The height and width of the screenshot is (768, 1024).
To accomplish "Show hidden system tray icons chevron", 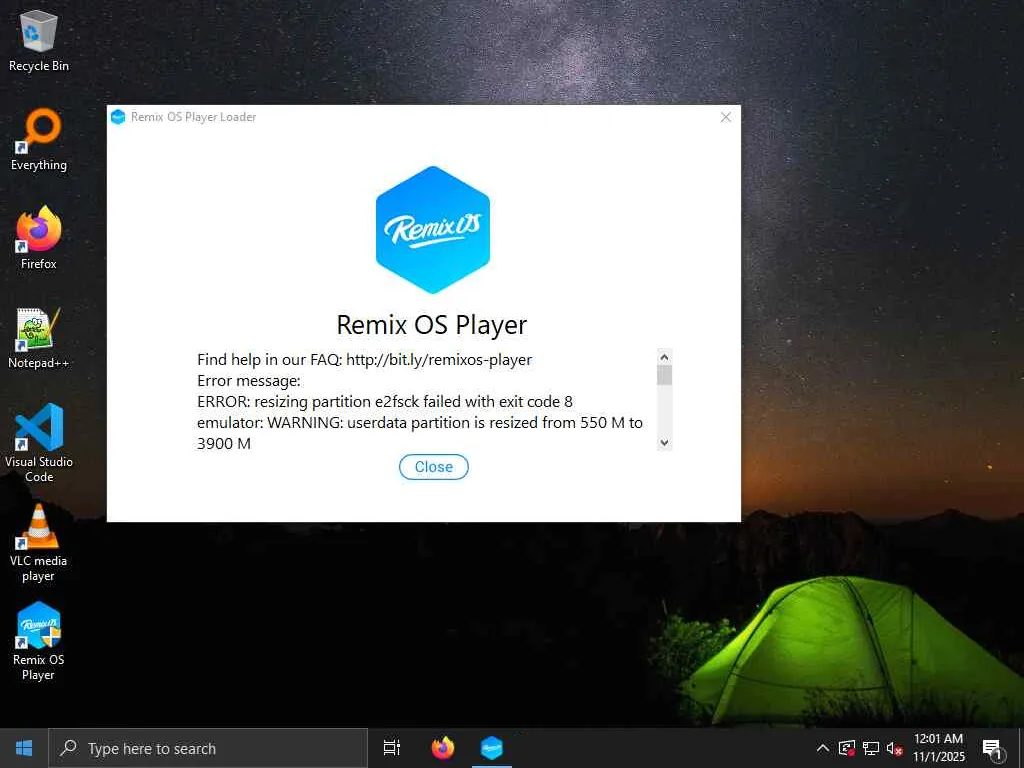I will (x=823, y=748).
